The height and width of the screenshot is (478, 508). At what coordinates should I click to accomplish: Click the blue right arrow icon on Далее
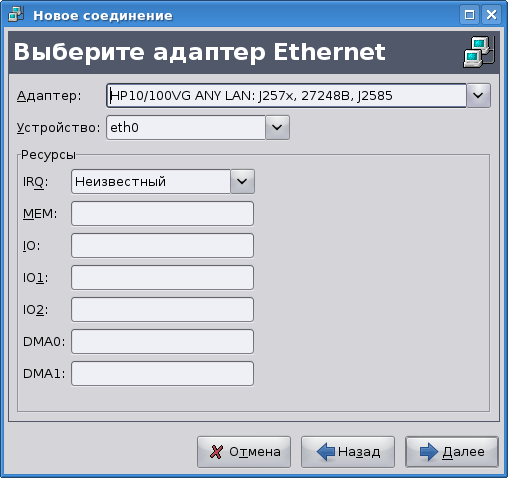pyautogui.click(x=429, y=452)
